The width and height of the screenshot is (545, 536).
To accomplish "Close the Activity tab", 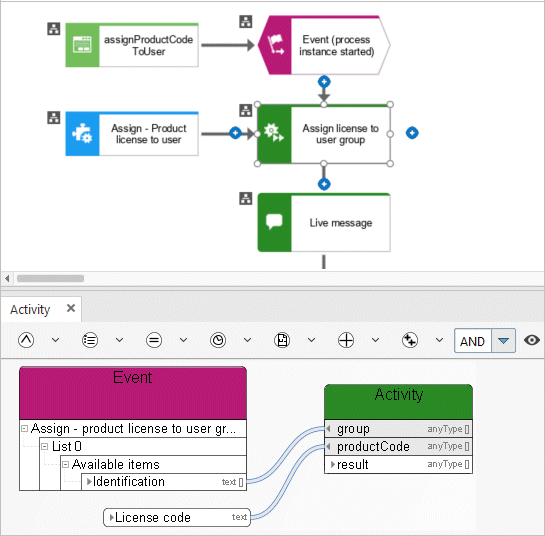I will tap(71, 308).
